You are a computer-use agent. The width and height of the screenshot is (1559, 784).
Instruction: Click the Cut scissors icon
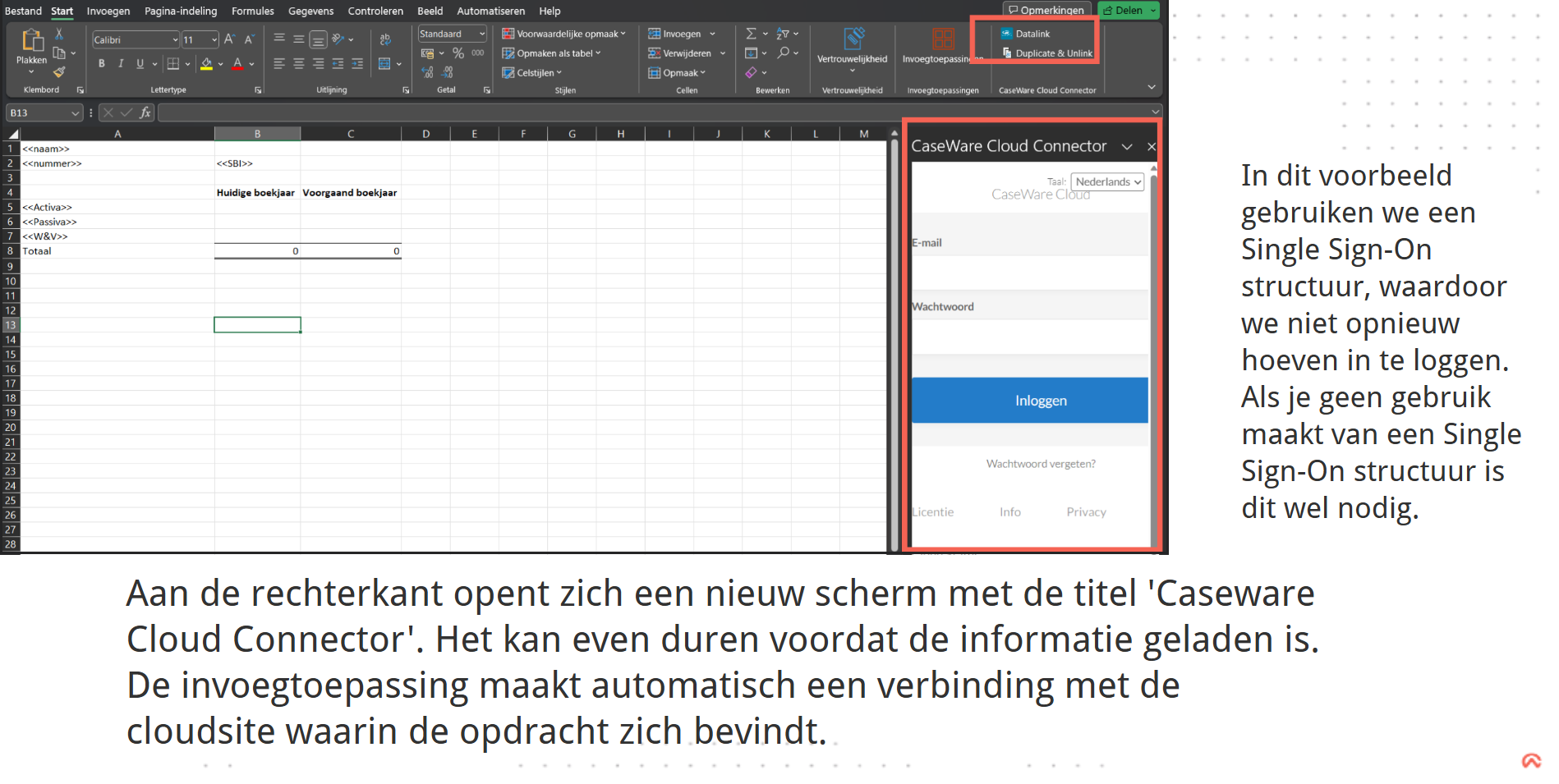point(59,34)
